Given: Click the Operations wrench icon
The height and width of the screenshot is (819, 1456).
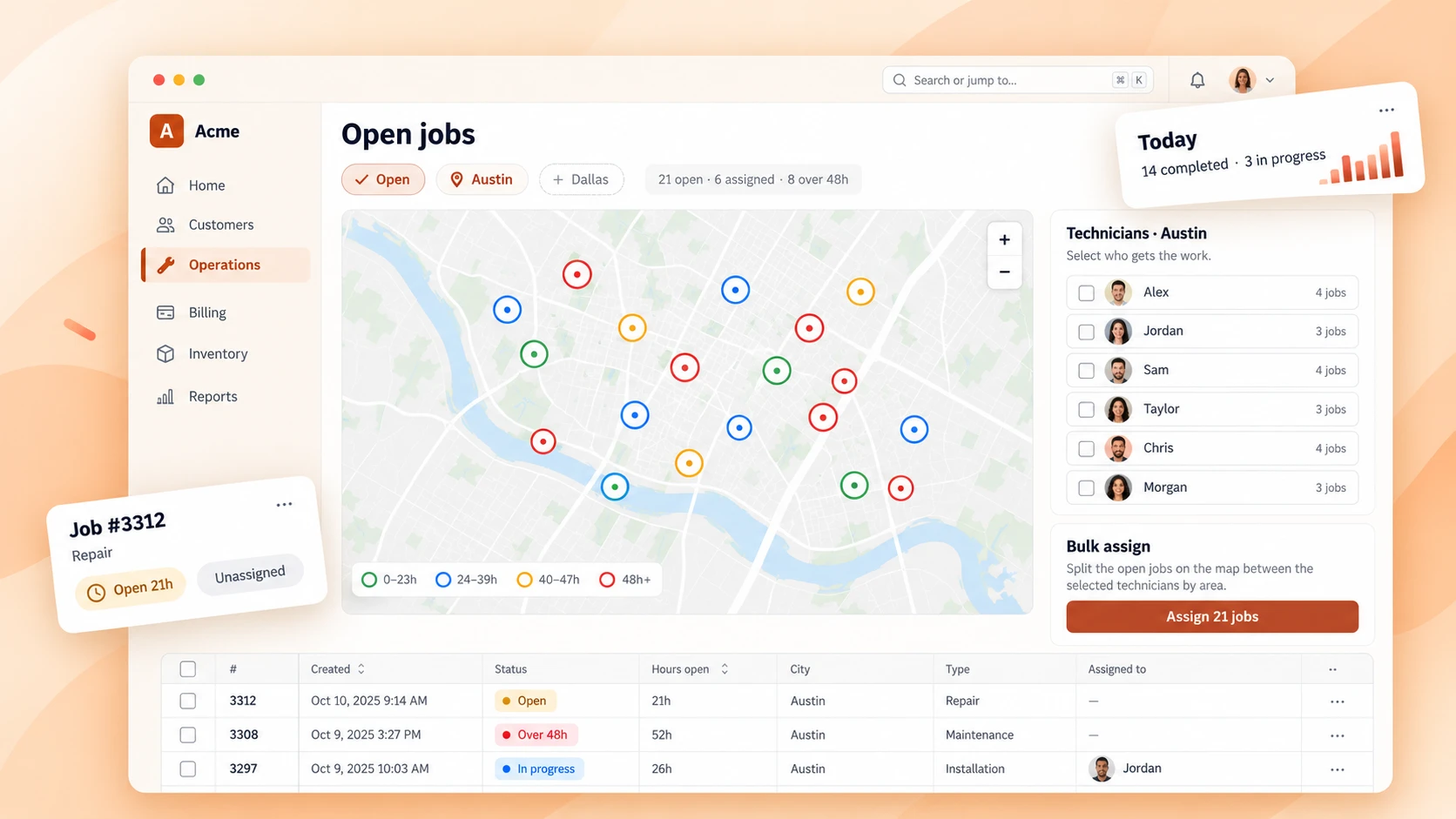Looking at the screenshot, I should [165, 265].
